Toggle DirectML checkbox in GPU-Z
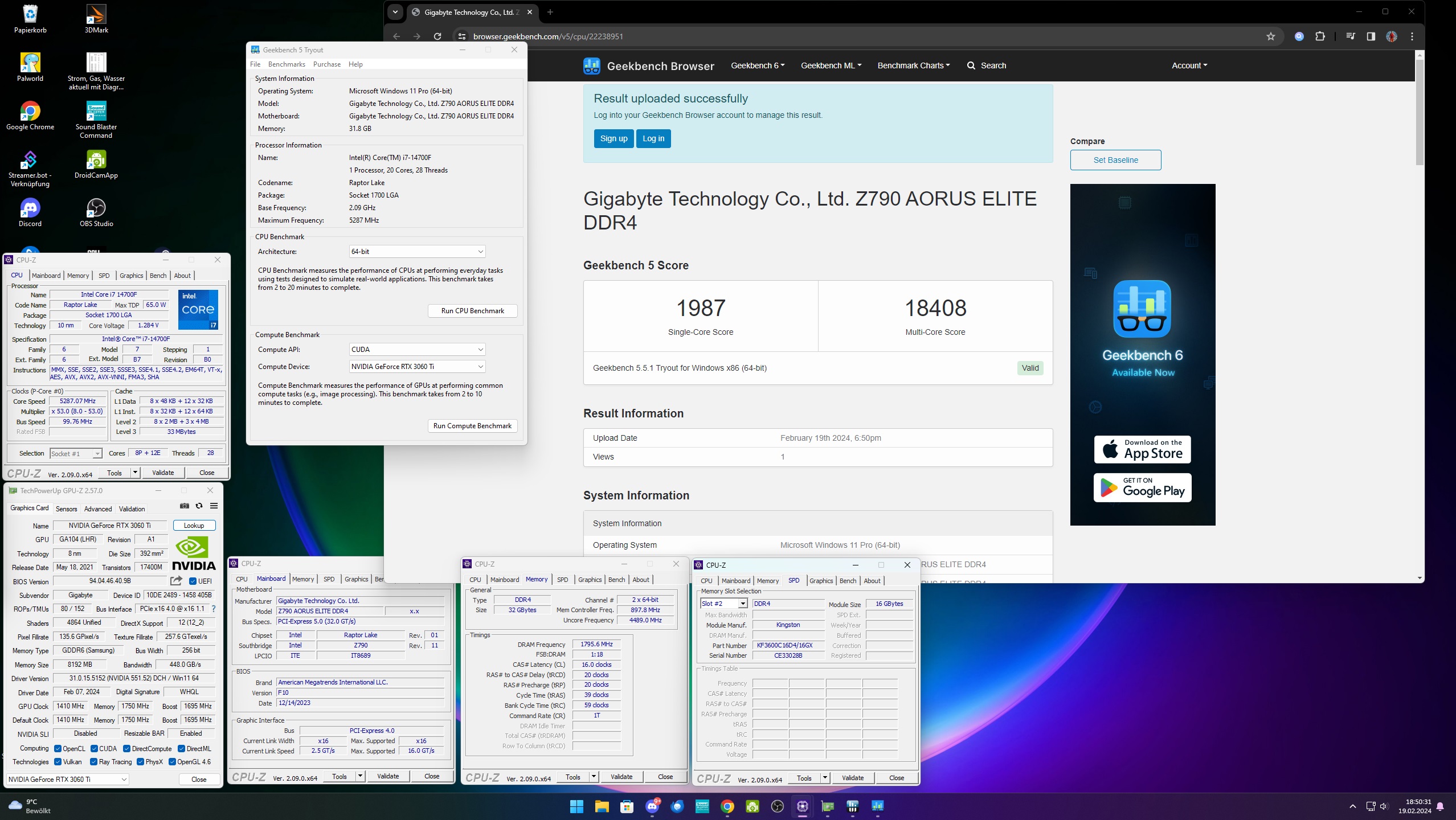Viewport: 1456px width, 820px height. click(181, 749)
